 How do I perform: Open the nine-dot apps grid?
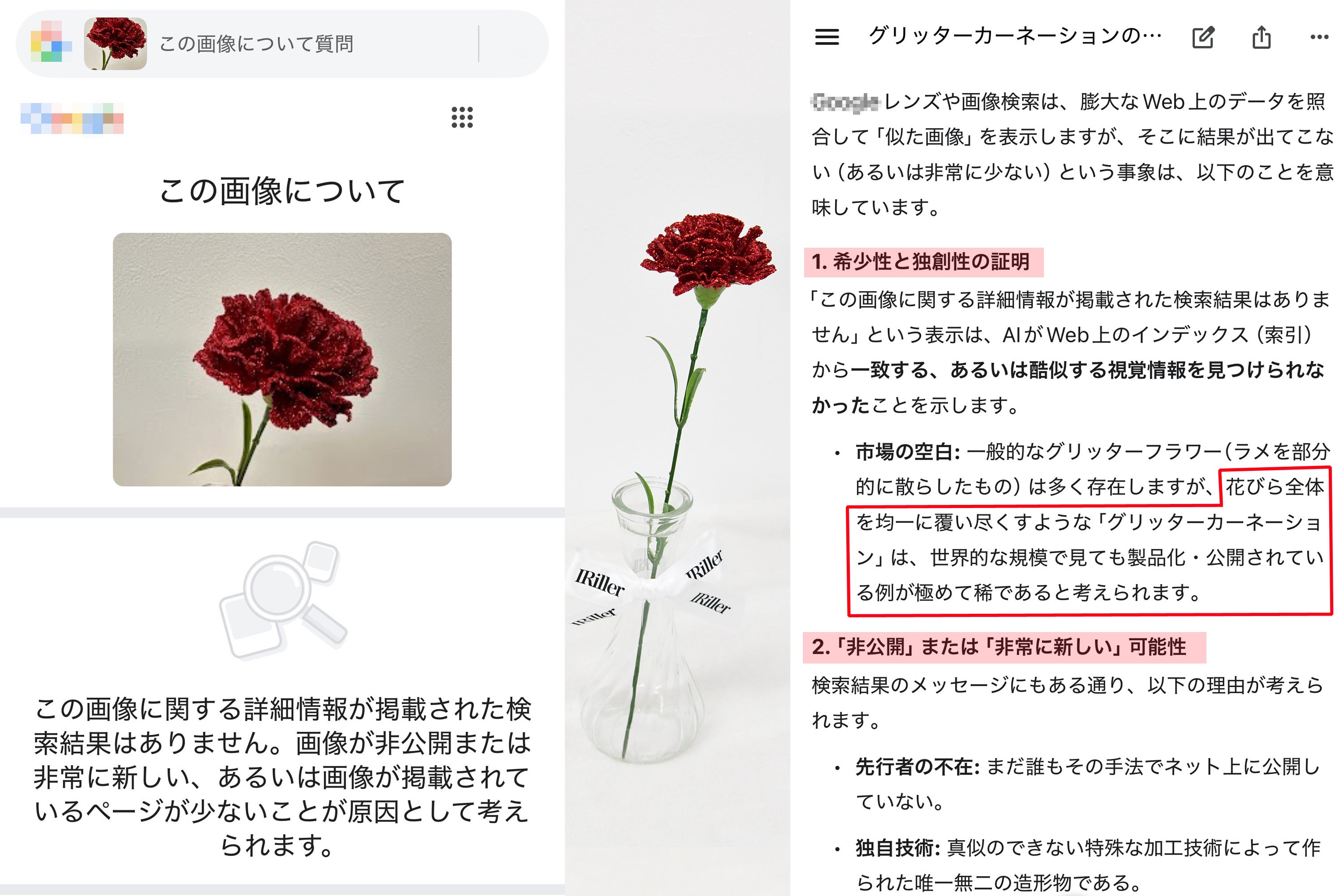pos(462,117)
